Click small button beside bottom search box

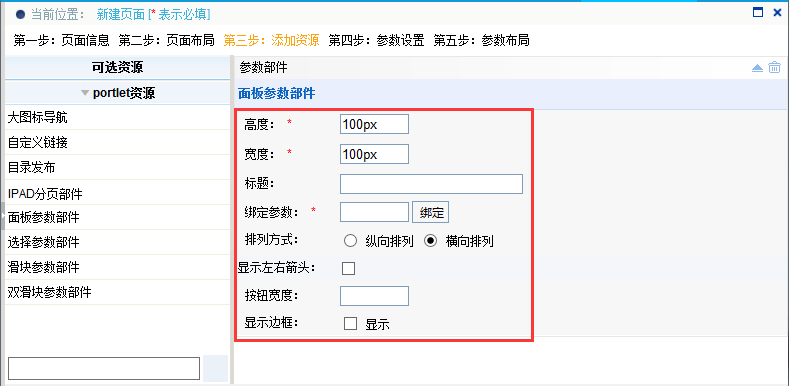pyautogui.click(x=215, y=368)
